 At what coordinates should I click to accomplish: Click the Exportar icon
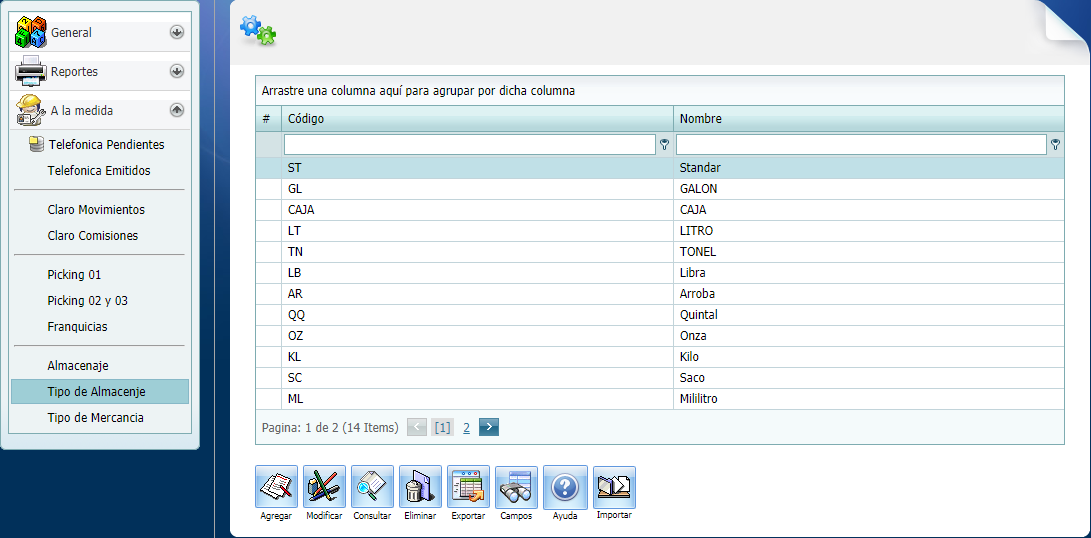468,487
